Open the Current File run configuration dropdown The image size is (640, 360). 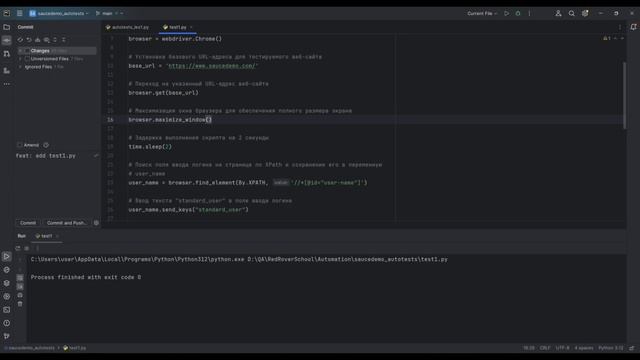pos(482,13)
